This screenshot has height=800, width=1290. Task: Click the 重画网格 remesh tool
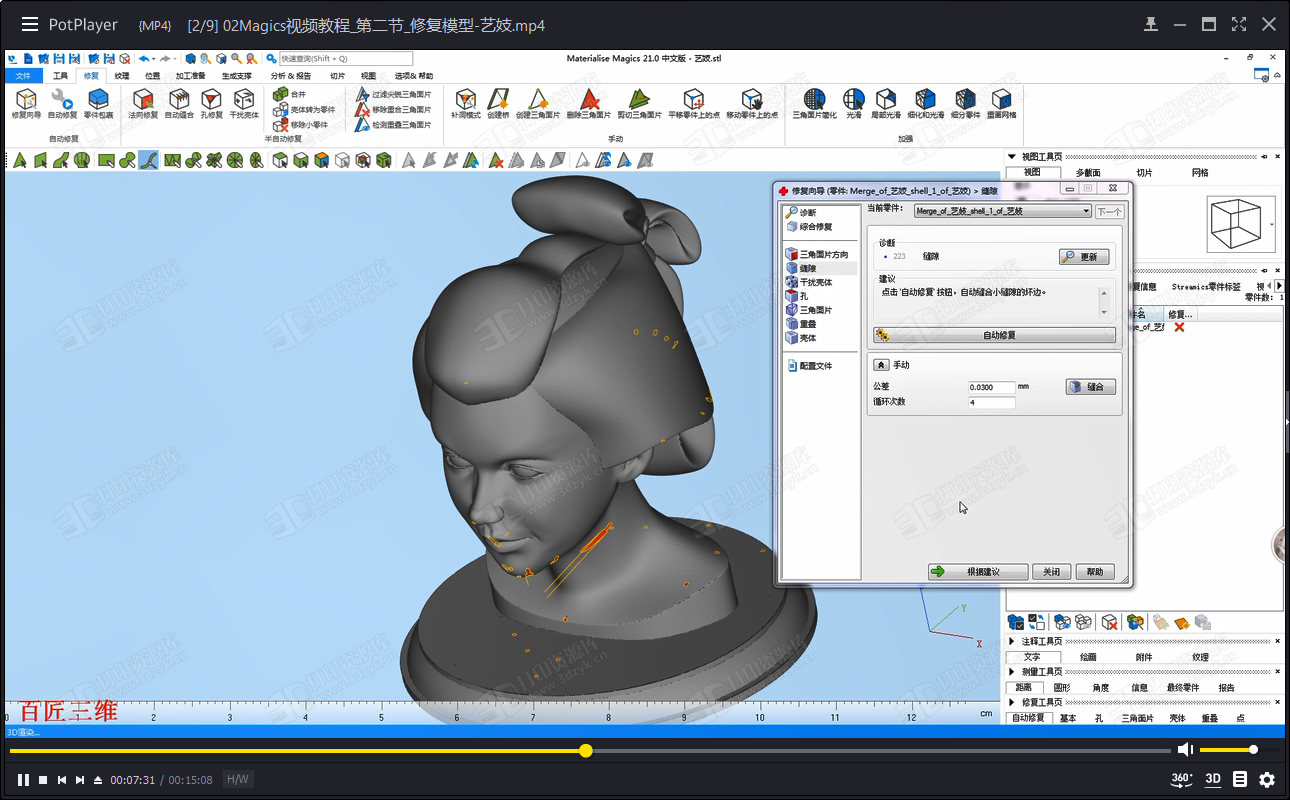point(1001,104)
